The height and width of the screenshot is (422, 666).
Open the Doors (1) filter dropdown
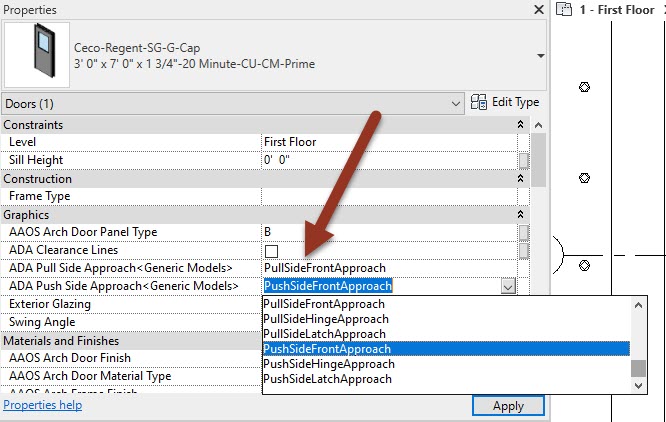pyautogui.click(x=233, y=104)
